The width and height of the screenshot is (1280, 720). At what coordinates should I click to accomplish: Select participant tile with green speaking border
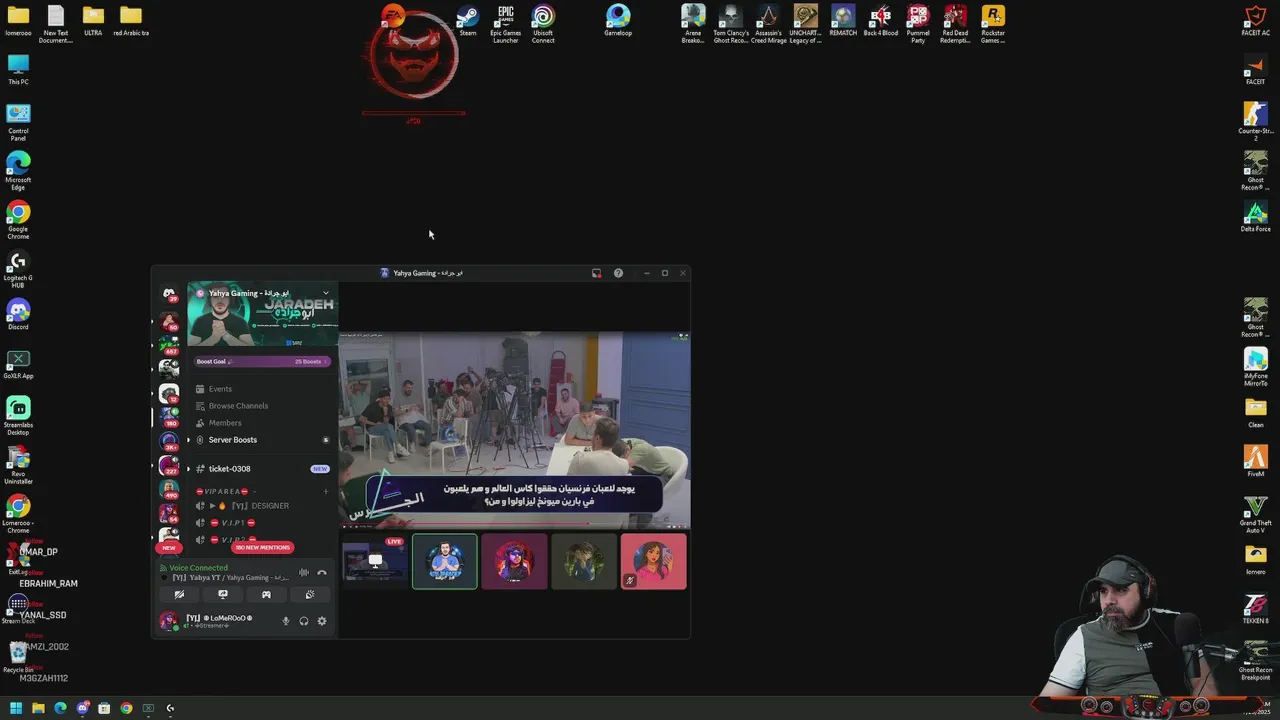click(445, 561)
